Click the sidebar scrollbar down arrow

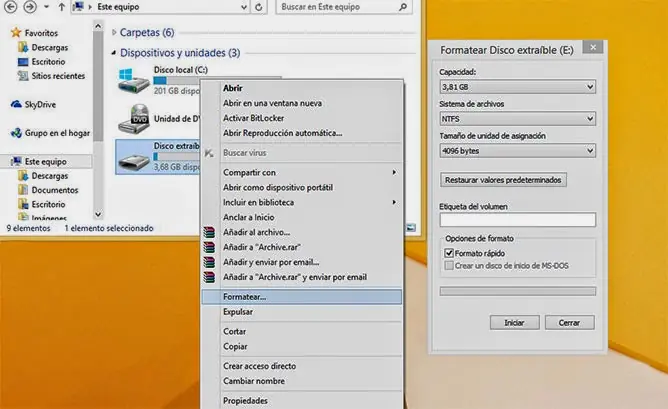click(x=98, y=214)
